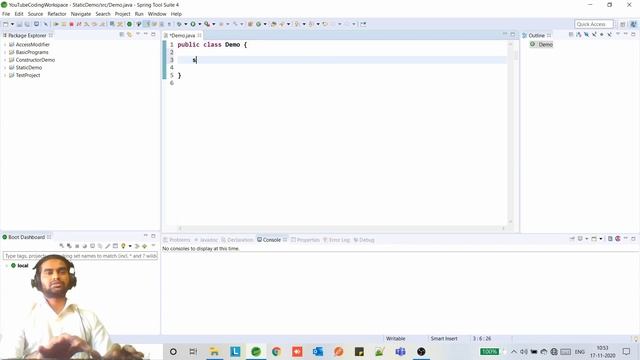Open the New toolbar dropdown arrow

point(12,24)
